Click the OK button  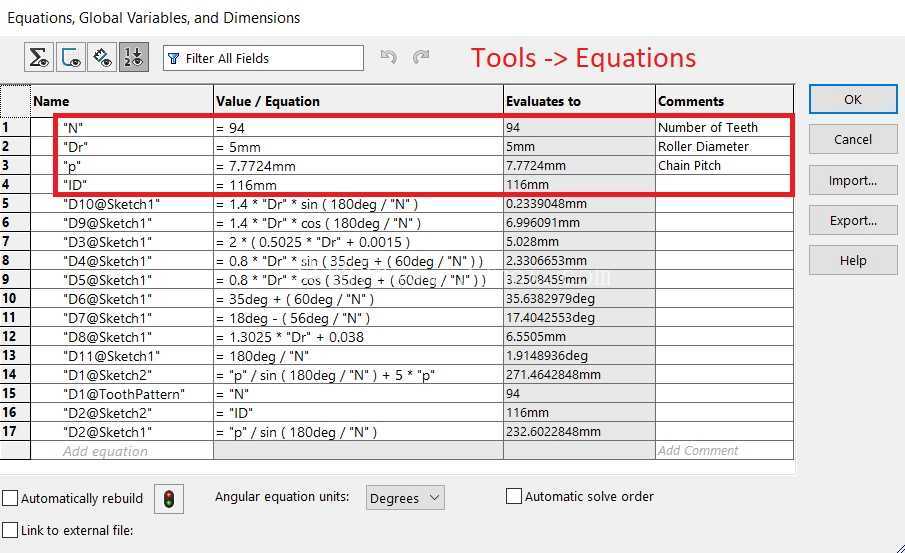click(x=853, y=99)
